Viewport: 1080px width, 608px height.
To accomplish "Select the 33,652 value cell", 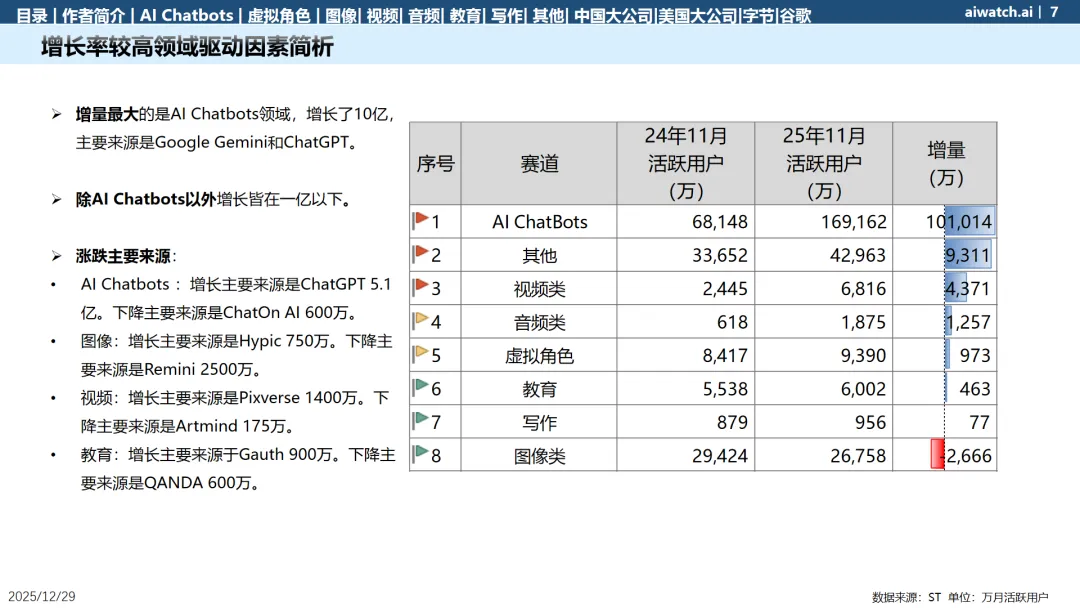I will [686, 255].
